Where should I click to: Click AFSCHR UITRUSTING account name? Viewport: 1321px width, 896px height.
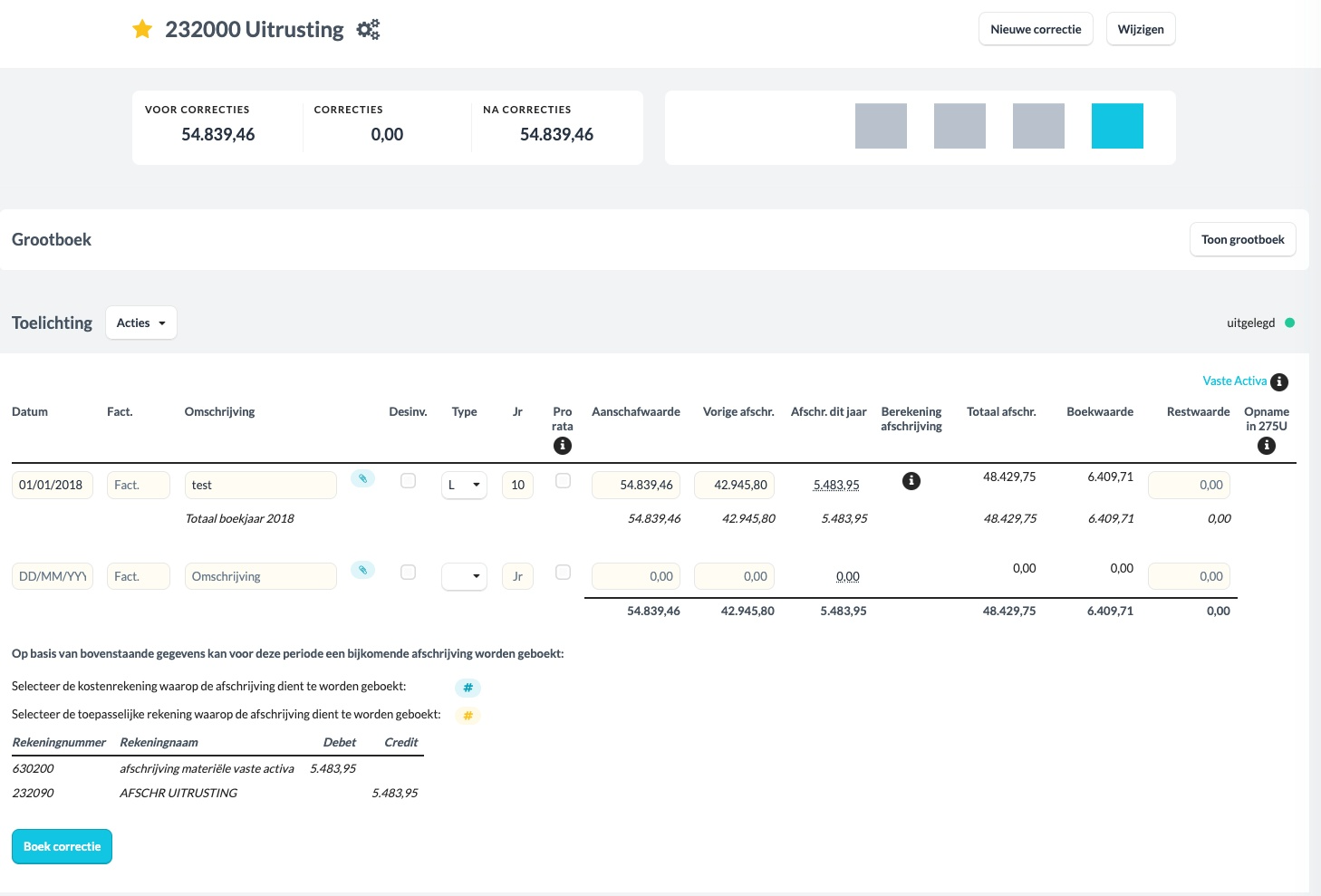click(x=178, y=793)
